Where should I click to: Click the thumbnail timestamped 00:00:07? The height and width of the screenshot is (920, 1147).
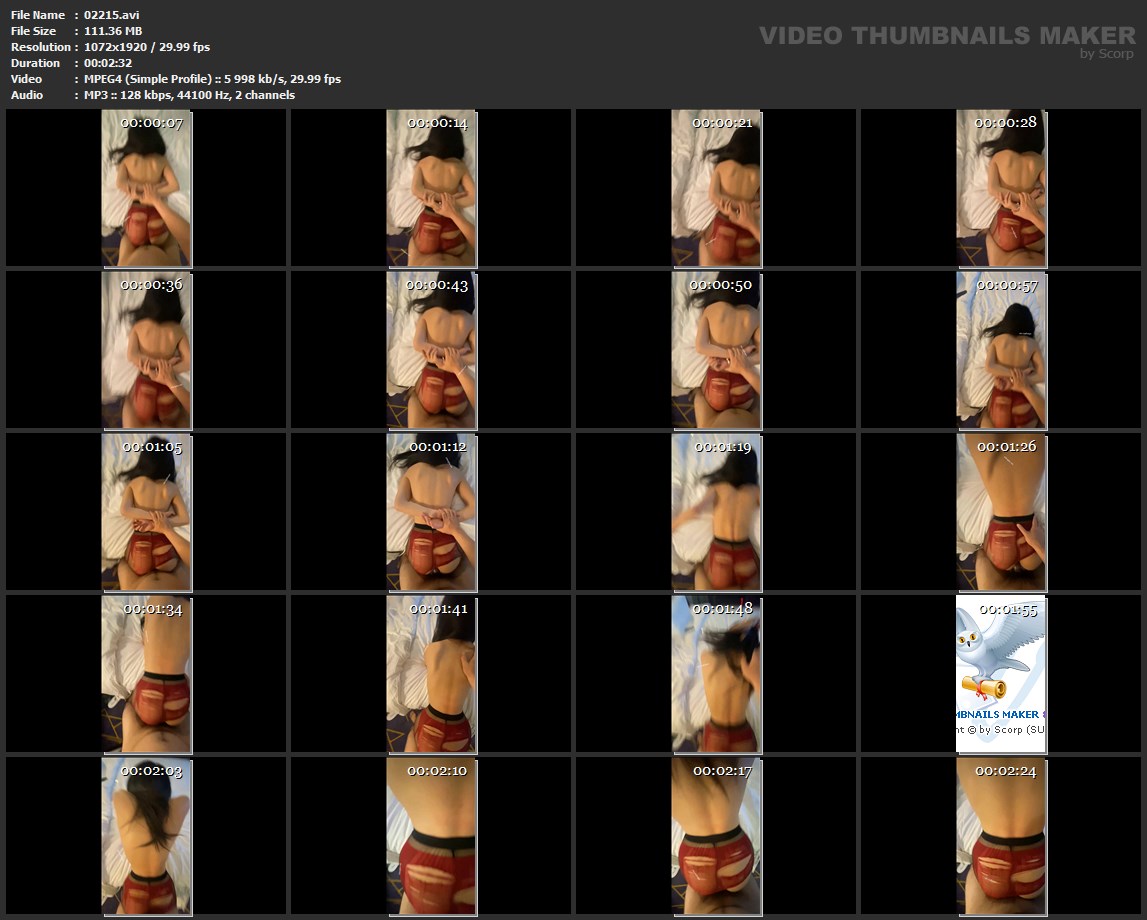[146, 188]
